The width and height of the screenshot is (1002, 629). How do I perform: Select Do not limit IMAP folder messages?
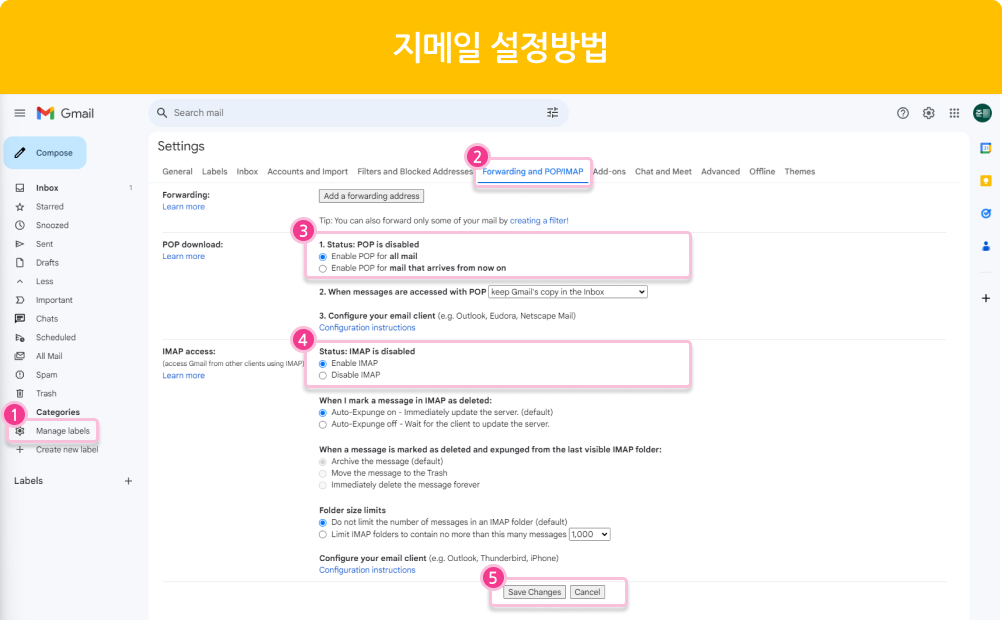click(x=323, y=523)
